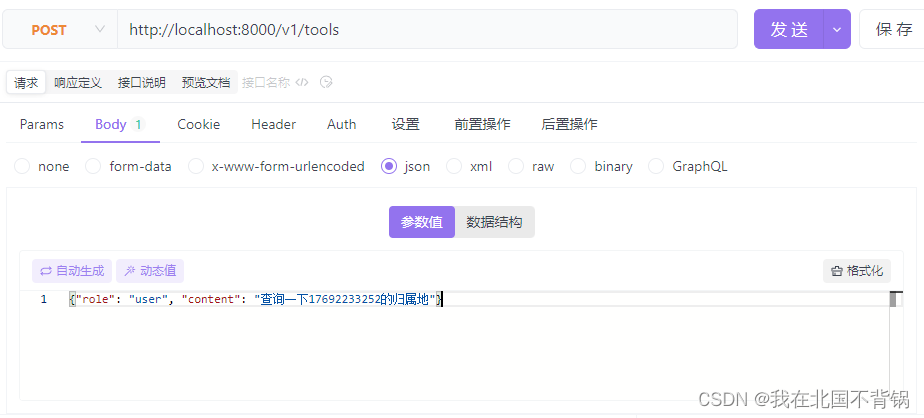
Task: Open the Params tab
Action: click(x=42, y=124)
